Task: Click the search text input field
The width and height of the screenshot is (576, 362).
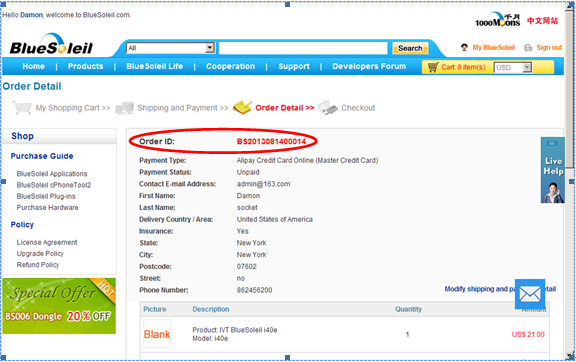Action: (303, 48)
